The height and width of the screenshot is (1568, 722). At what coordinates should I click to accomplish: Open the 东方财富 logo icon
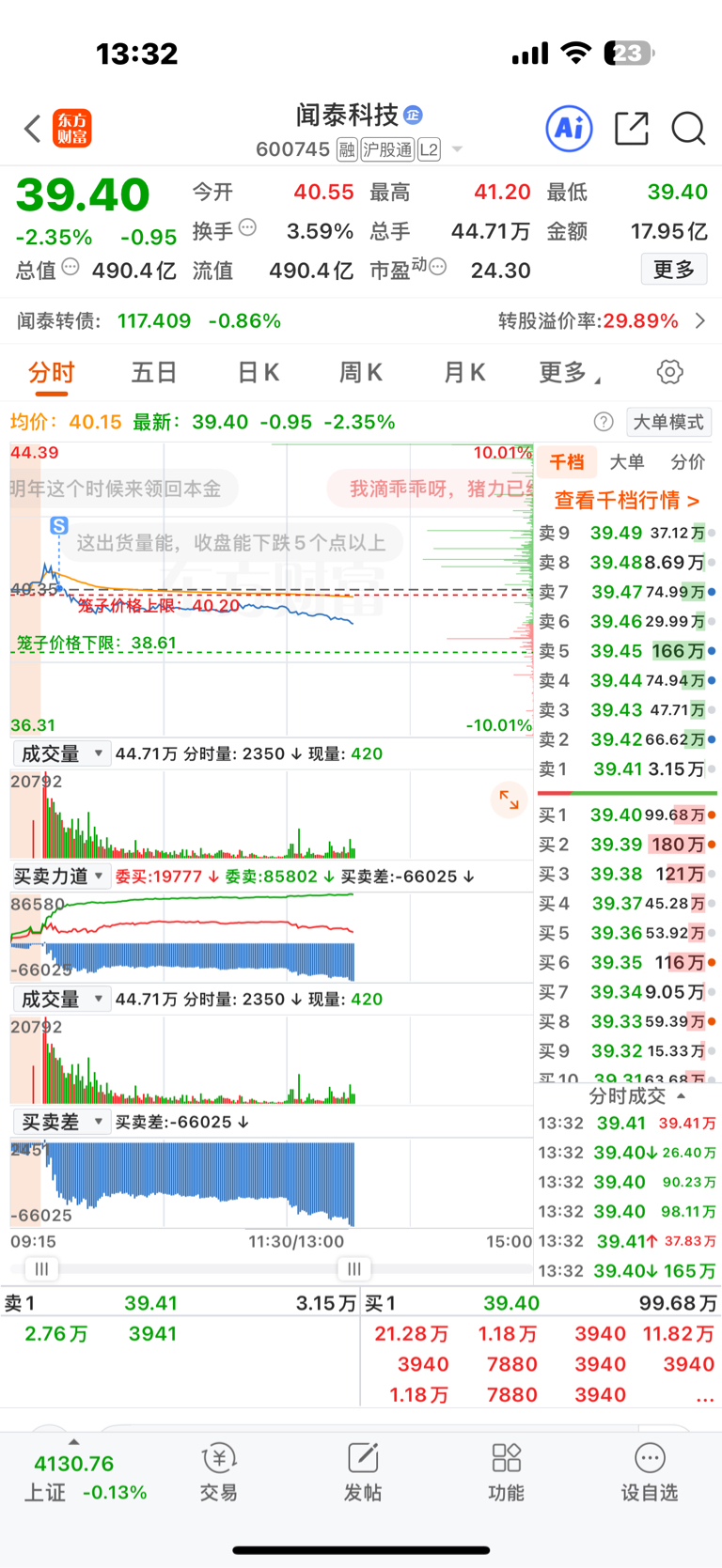pyautogui.click(x=72, y=129)
